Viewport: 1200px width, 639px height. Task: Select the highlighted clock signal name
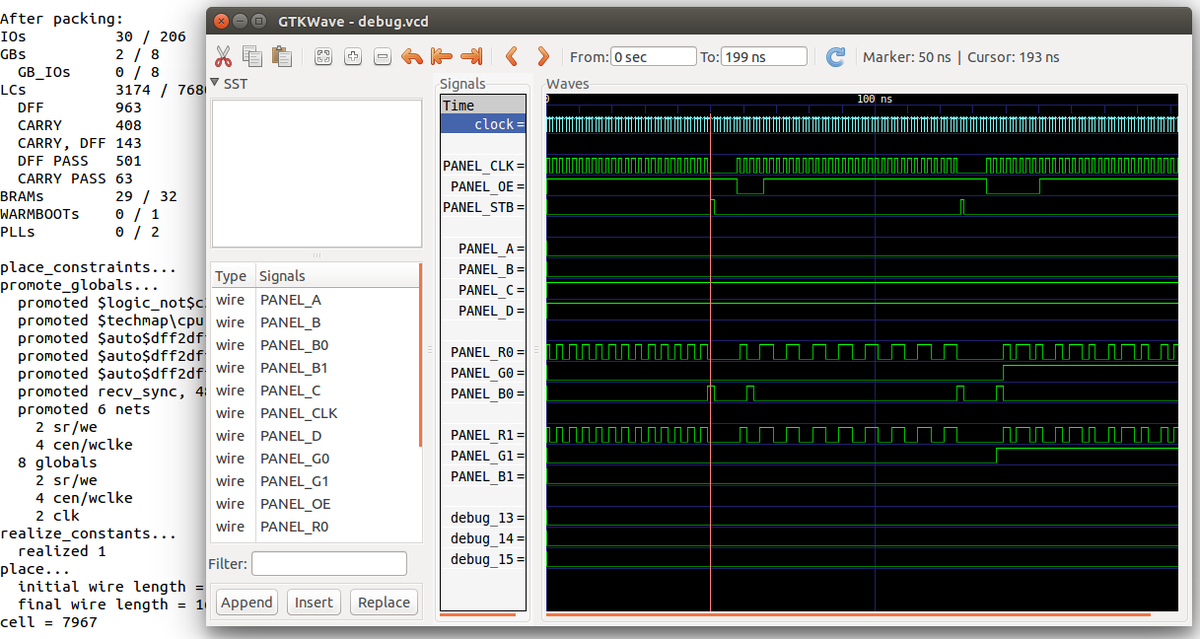pos(483,124)
